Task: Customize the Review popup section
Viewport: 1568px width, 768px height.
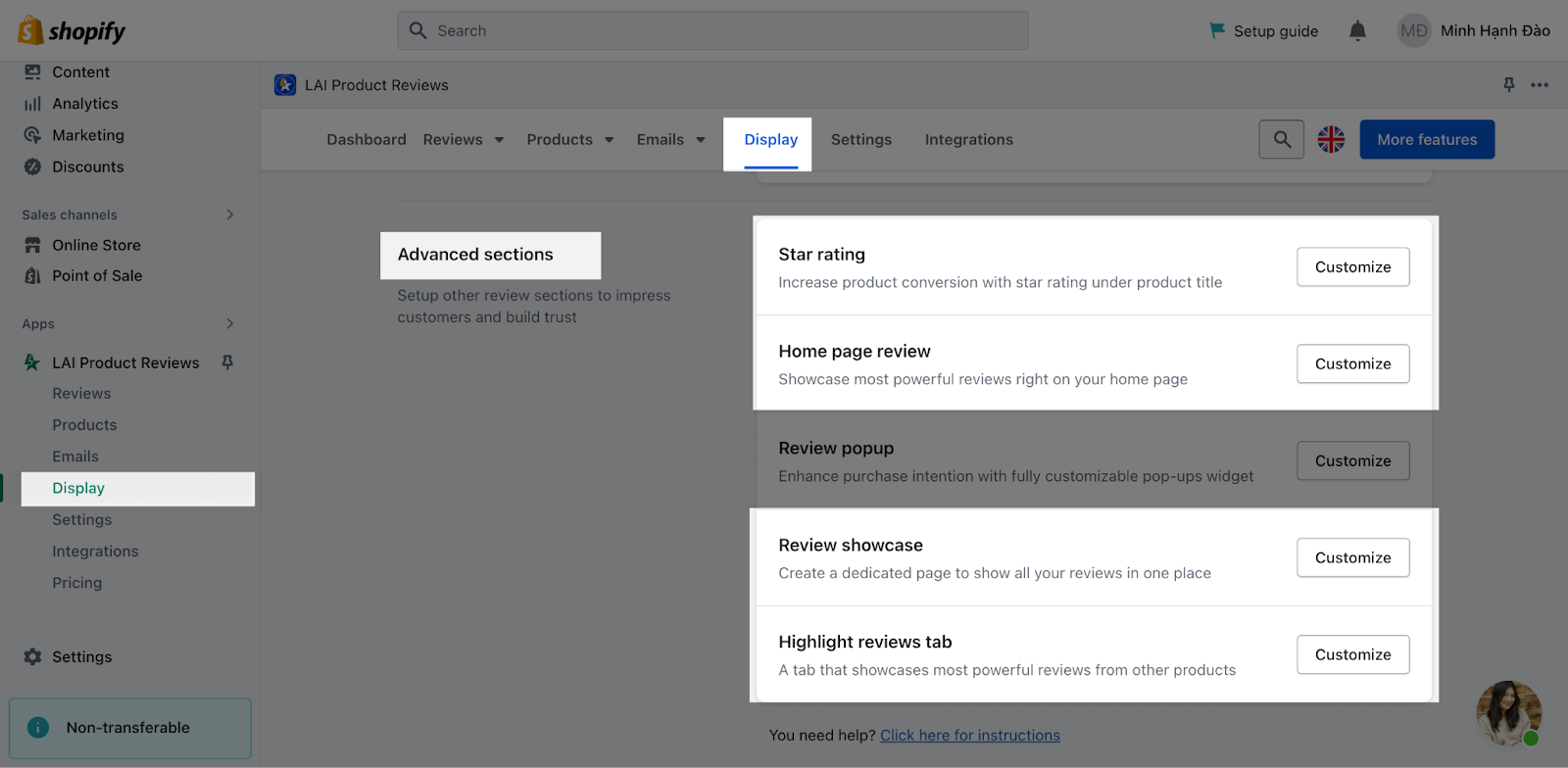Action: point(1352,460)
